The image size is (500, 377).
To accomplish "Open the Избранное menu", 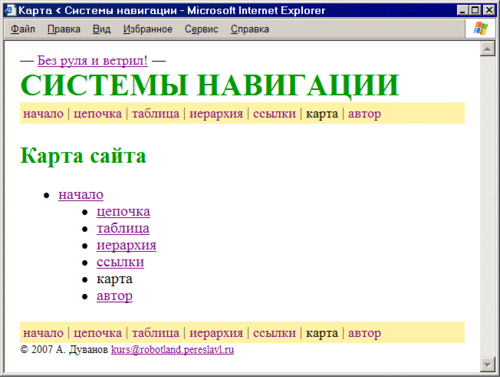I will pos(148,29).
